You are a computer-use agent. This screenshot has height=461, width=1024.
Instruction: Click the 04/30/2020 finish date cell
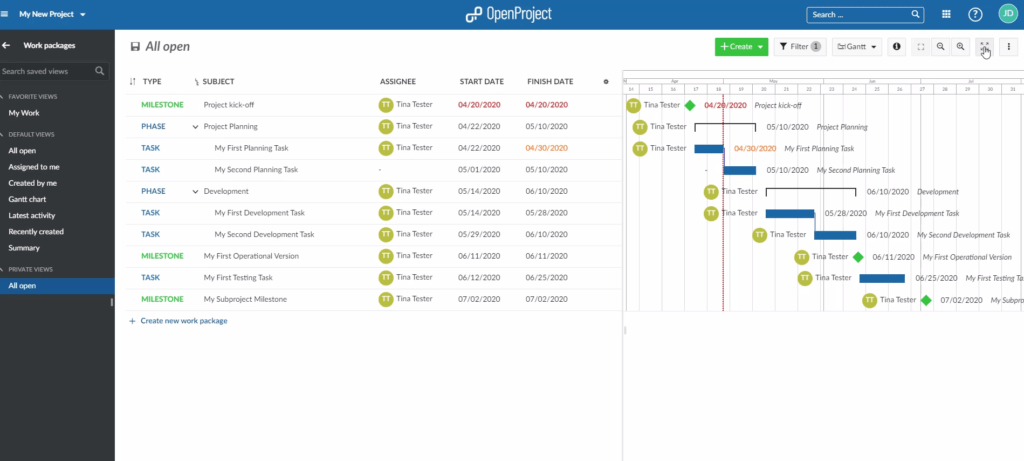coord(547,148)
